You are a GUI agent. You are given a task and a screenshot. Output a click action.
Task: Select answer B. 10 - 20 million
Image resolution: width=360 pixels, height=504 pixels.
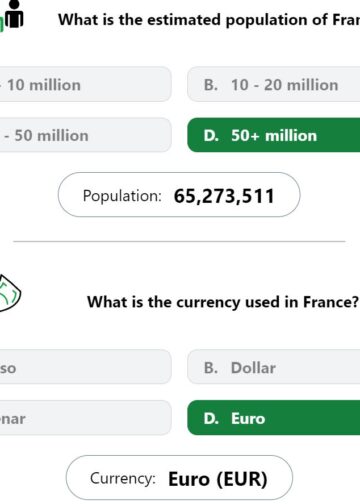click(x=273, y=84)
